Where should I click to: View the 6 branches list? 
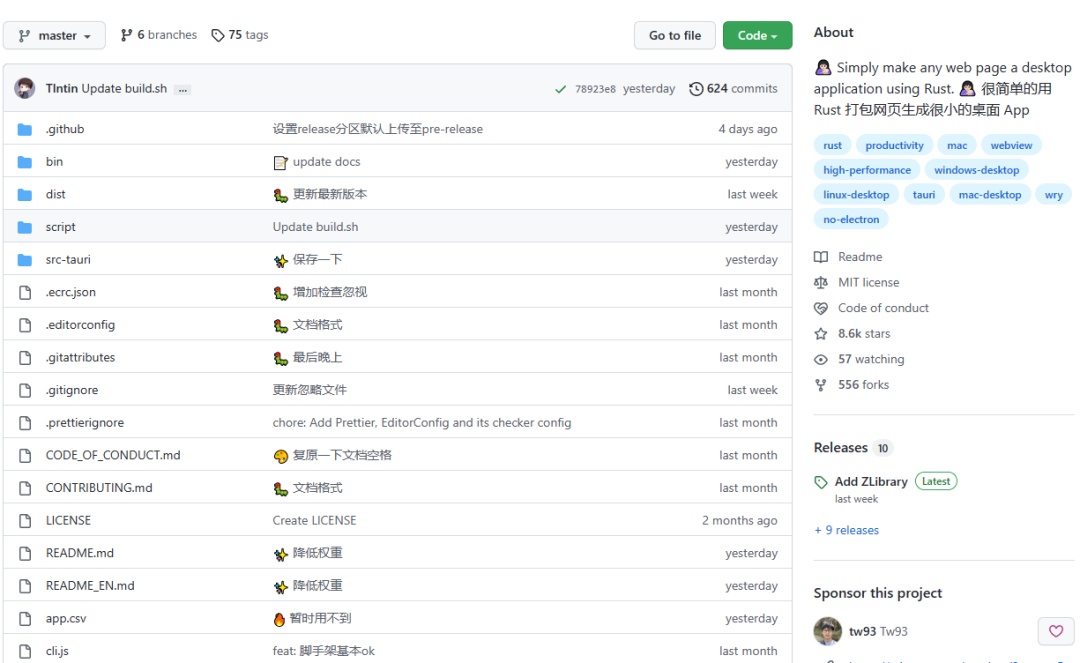(x=158, y=34)
